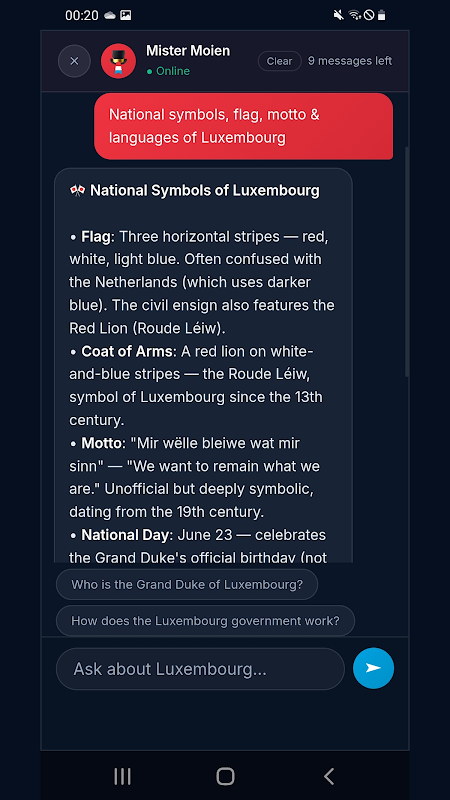Image resolution: width=450 pixels, height=800 pixels.
Task: Tap the Wi-Fi status icon
Action: 355,15
